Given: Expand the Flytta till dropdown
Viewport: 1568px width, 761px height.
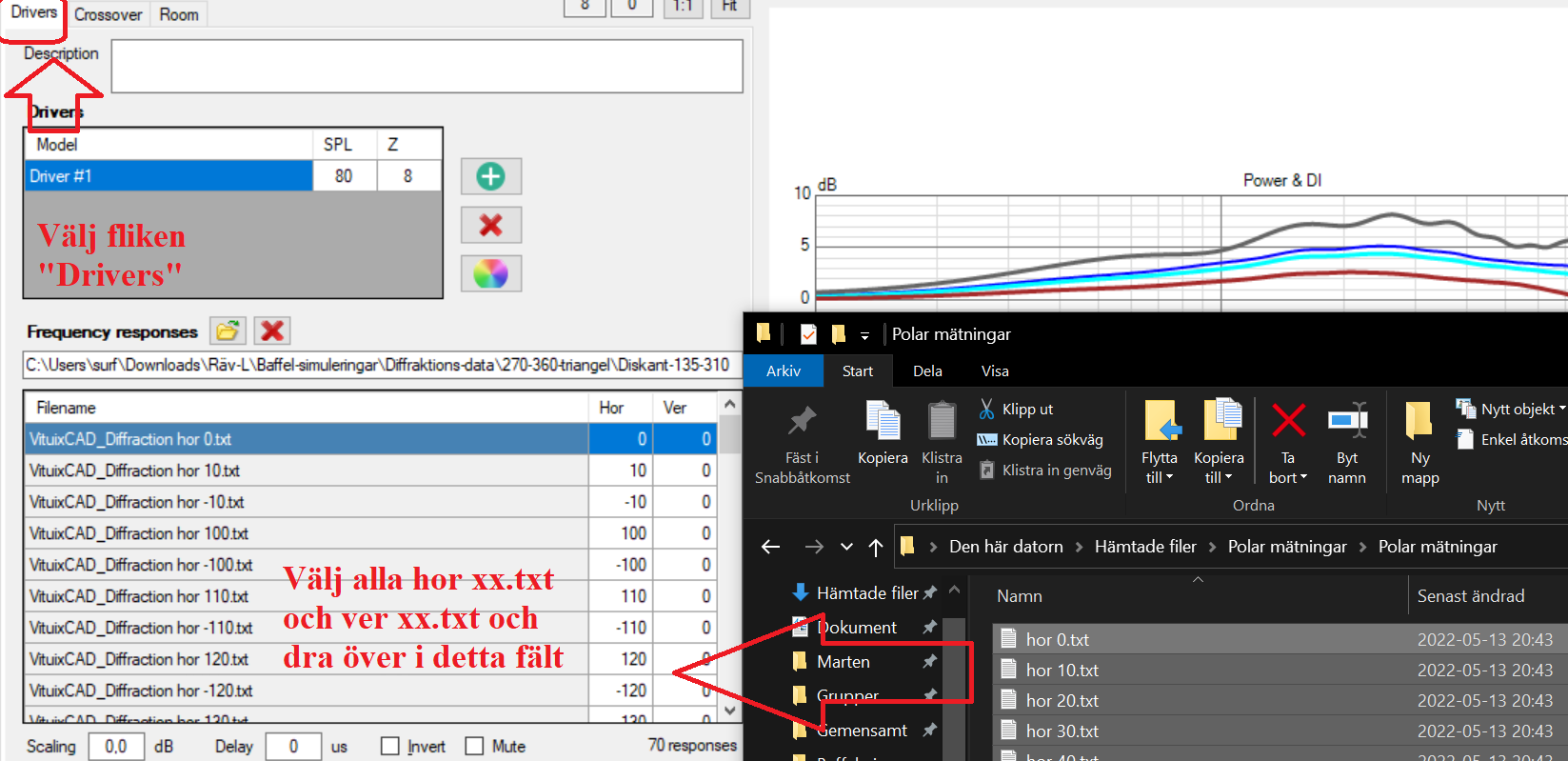Looking at the screenshot, I should click(1159, 478).
